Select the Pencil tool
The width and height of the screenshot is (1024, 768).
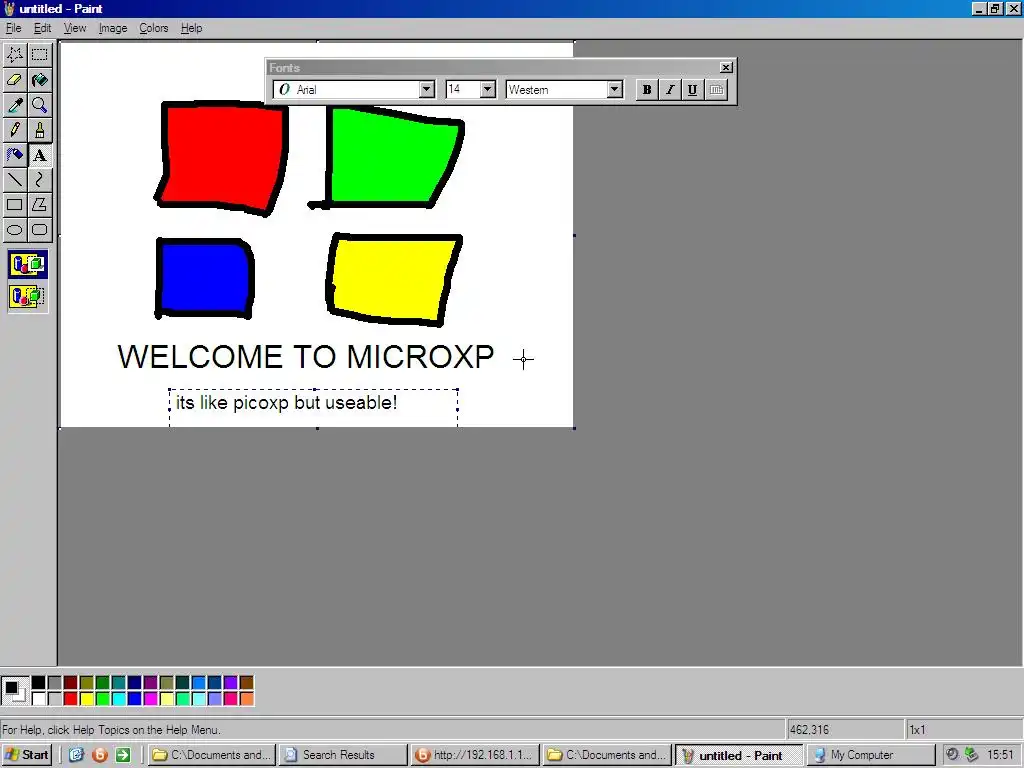click(15, 130)
